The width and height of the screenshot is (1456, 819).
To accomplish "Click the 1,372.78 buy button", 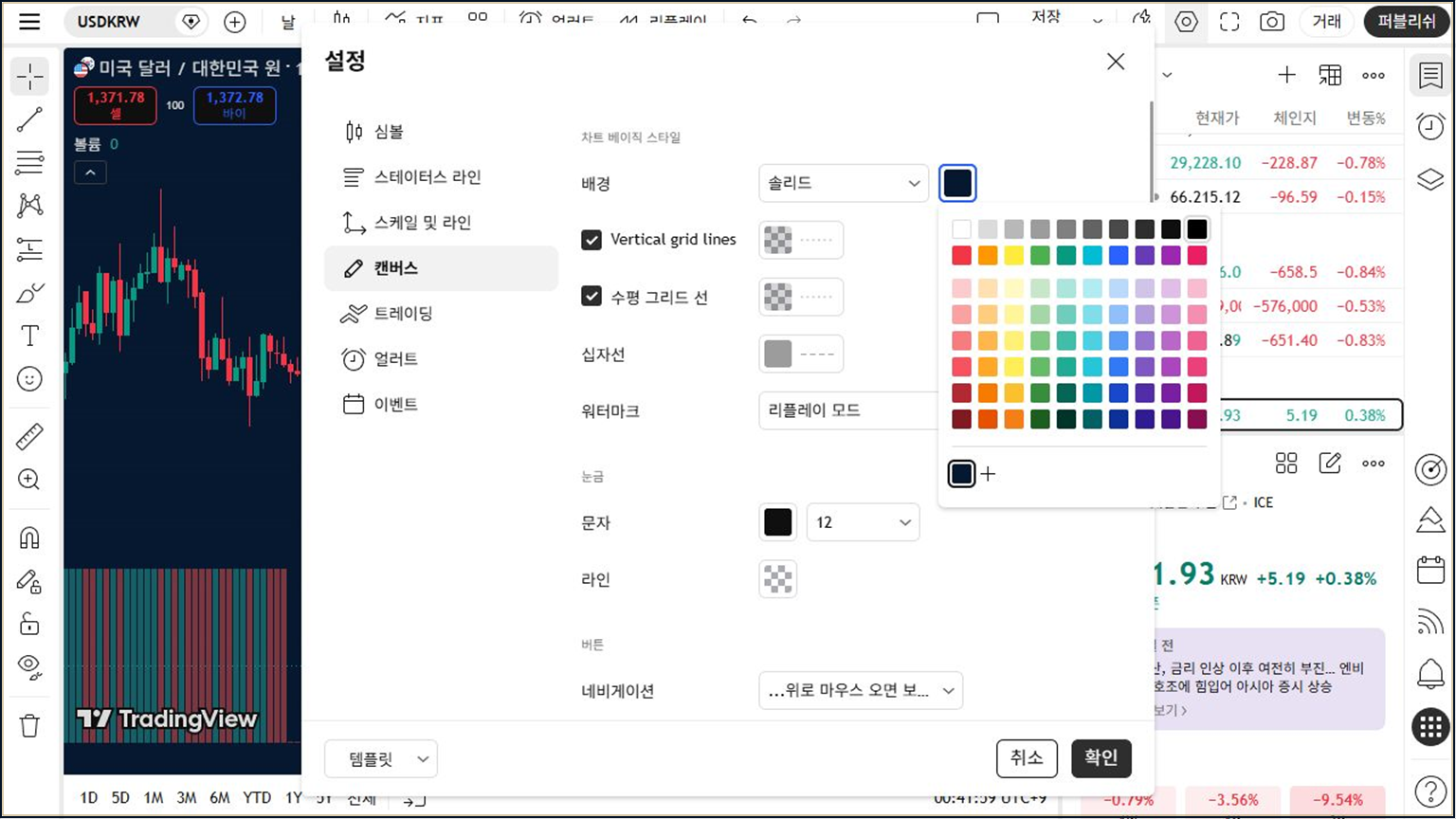I will click(235, 105).
